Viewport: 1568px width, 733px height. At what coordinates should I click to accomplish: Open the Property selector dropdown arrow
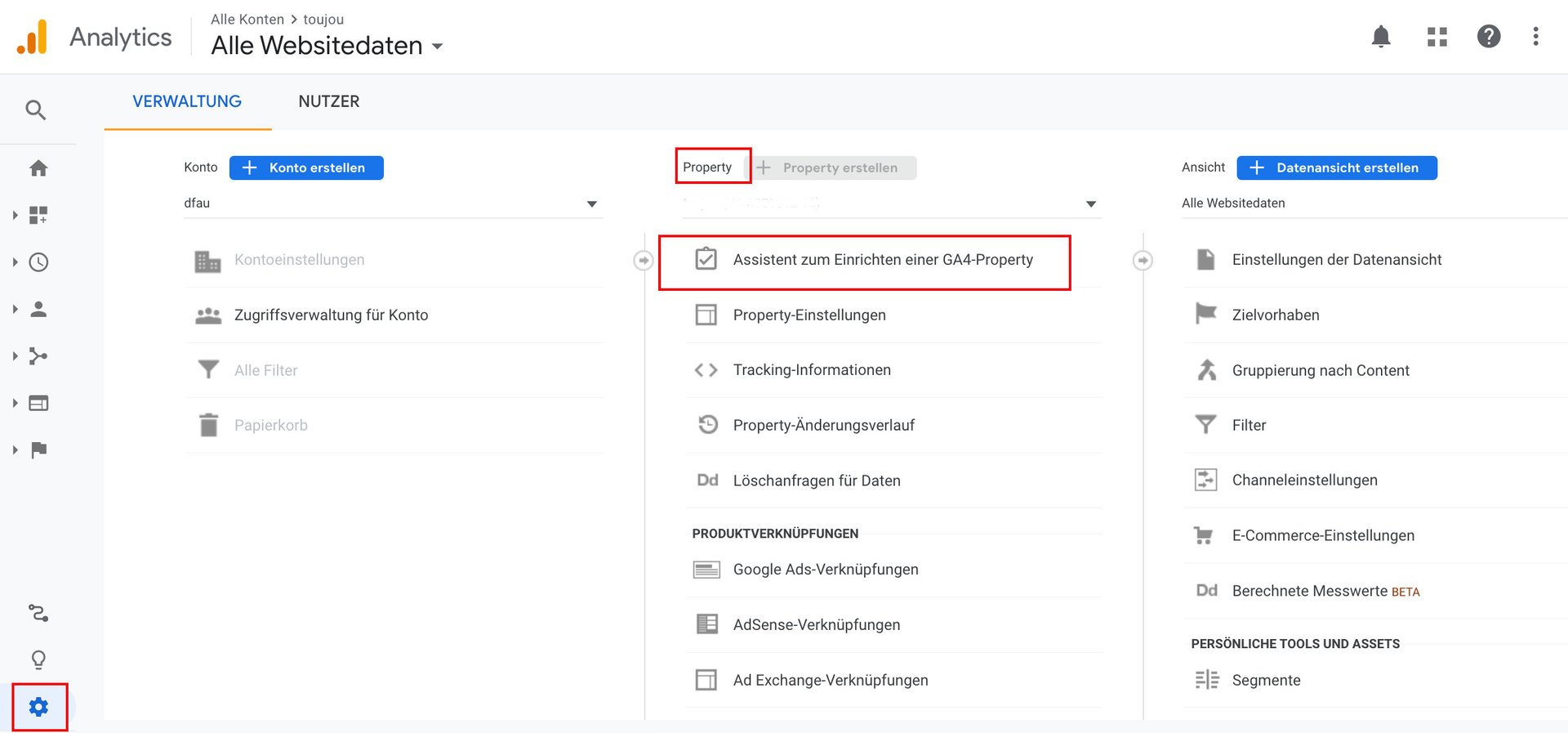pyautogui.click(x=1090, y=203)
